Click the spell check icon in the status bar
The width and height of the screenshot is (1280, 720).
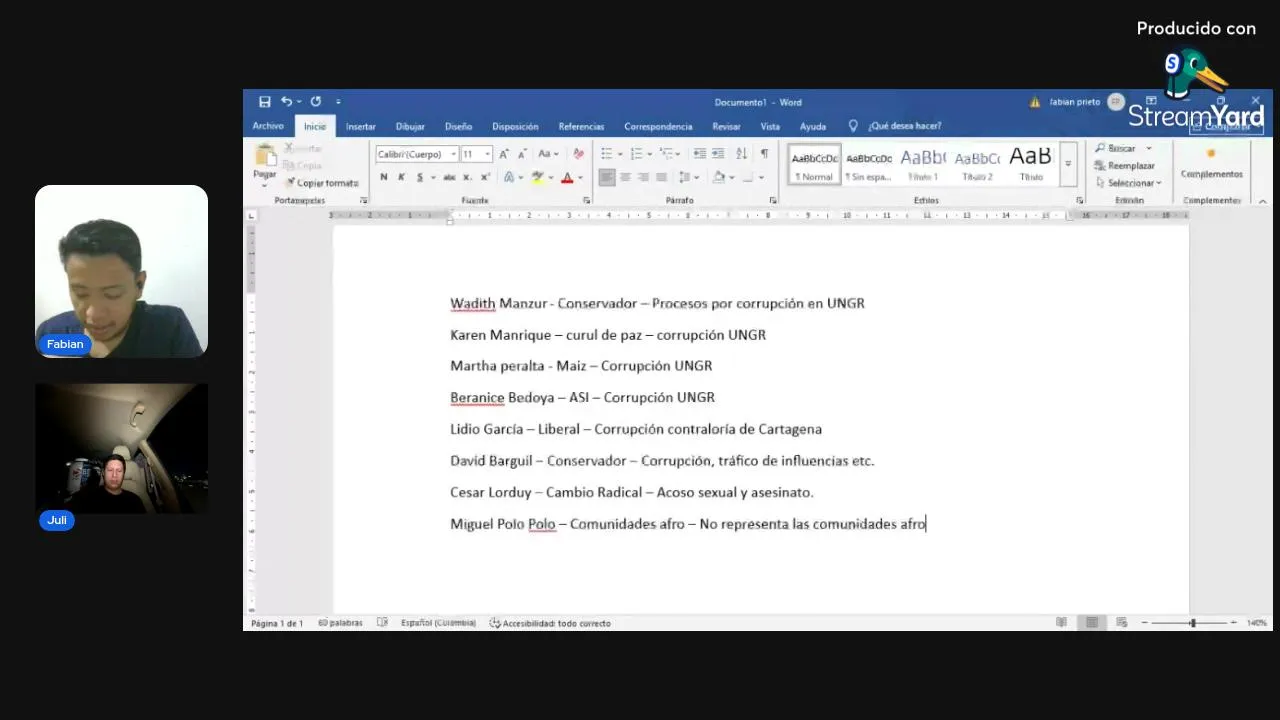tap(382, 623)
